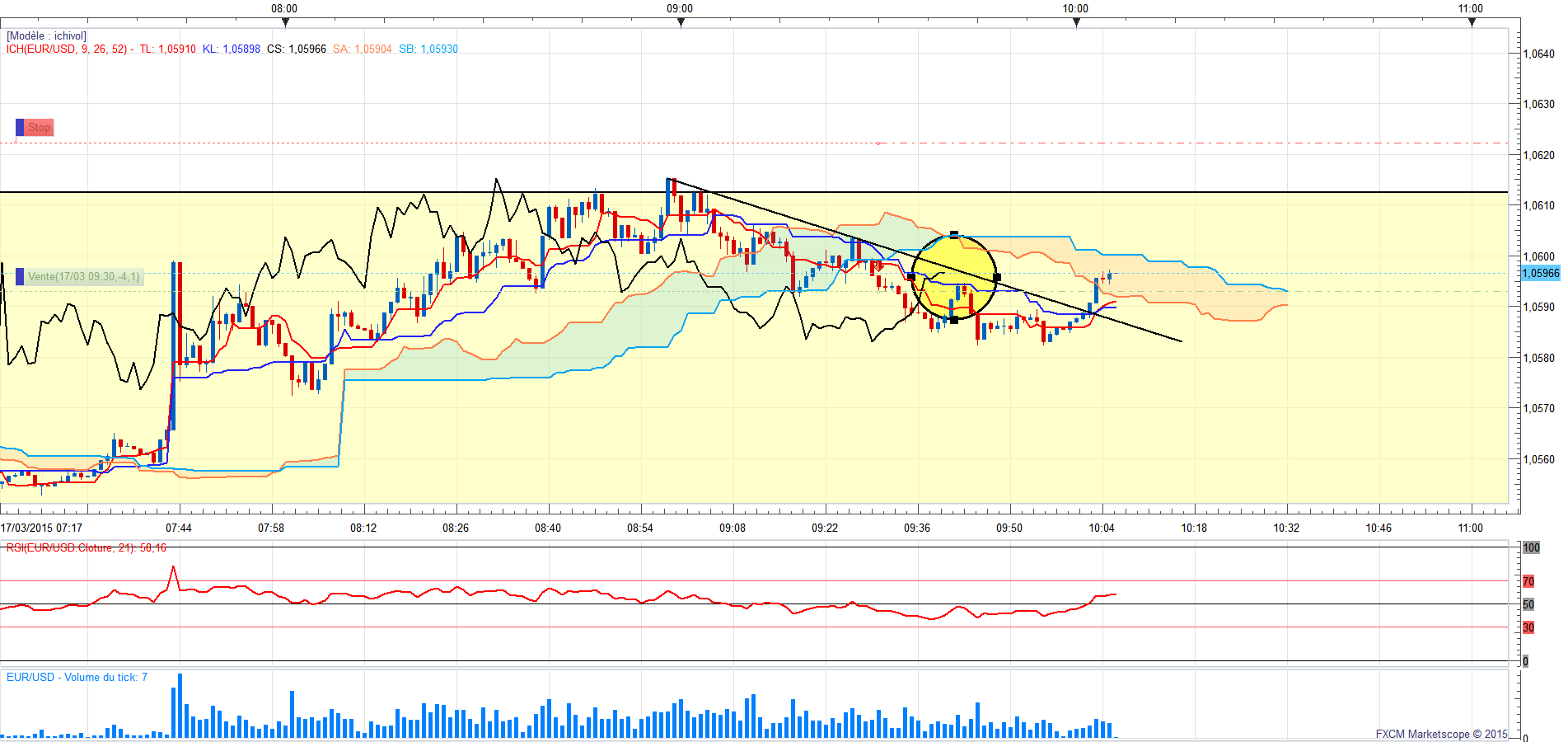This screenshot has width=1568, height=742.
Task: Select the top handle of the yellow circle
Action: [x=954, y=235]
